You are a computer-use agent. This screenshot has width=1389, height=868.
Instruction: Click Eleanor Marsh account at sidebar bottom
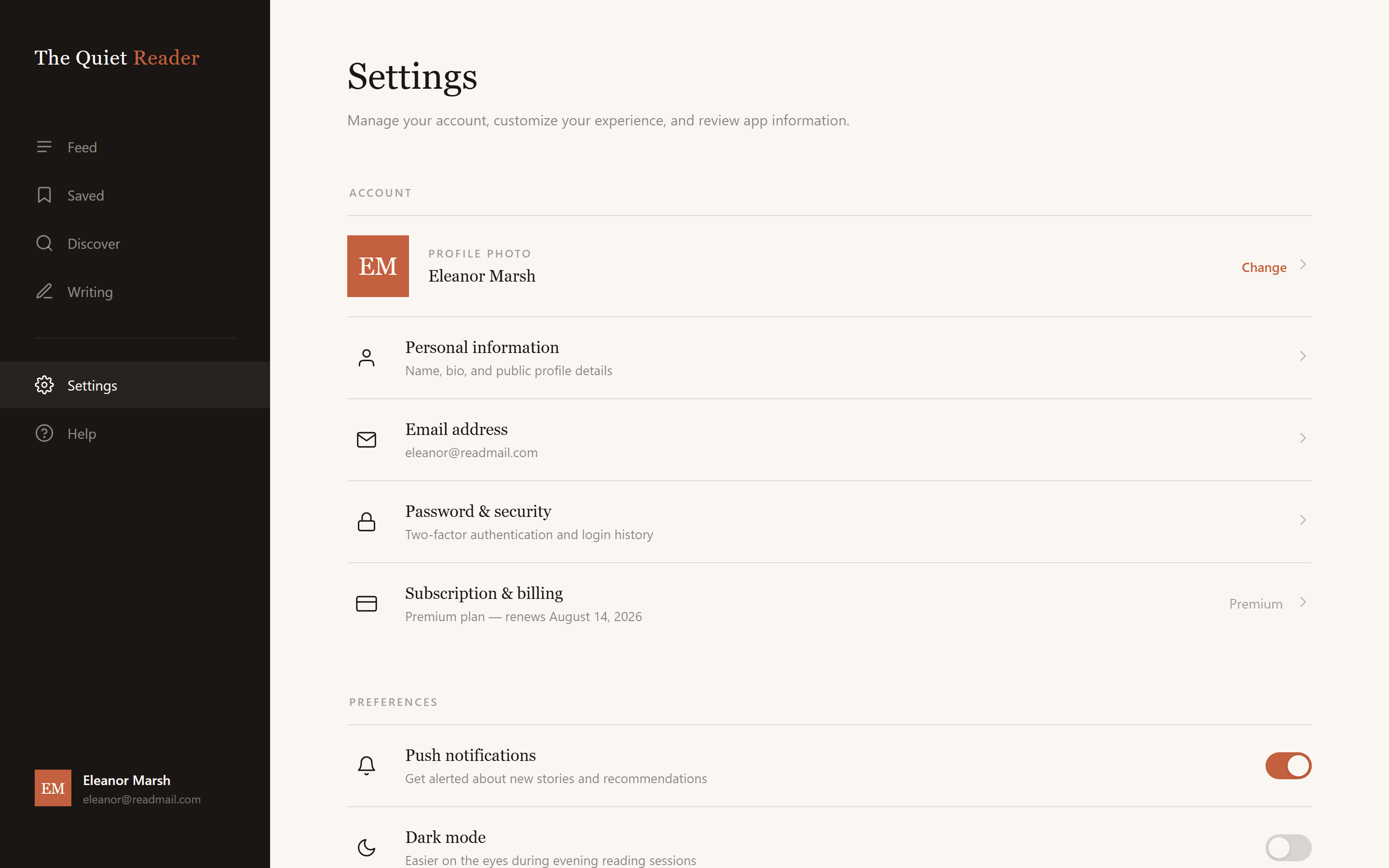click(x=118, y=788)
